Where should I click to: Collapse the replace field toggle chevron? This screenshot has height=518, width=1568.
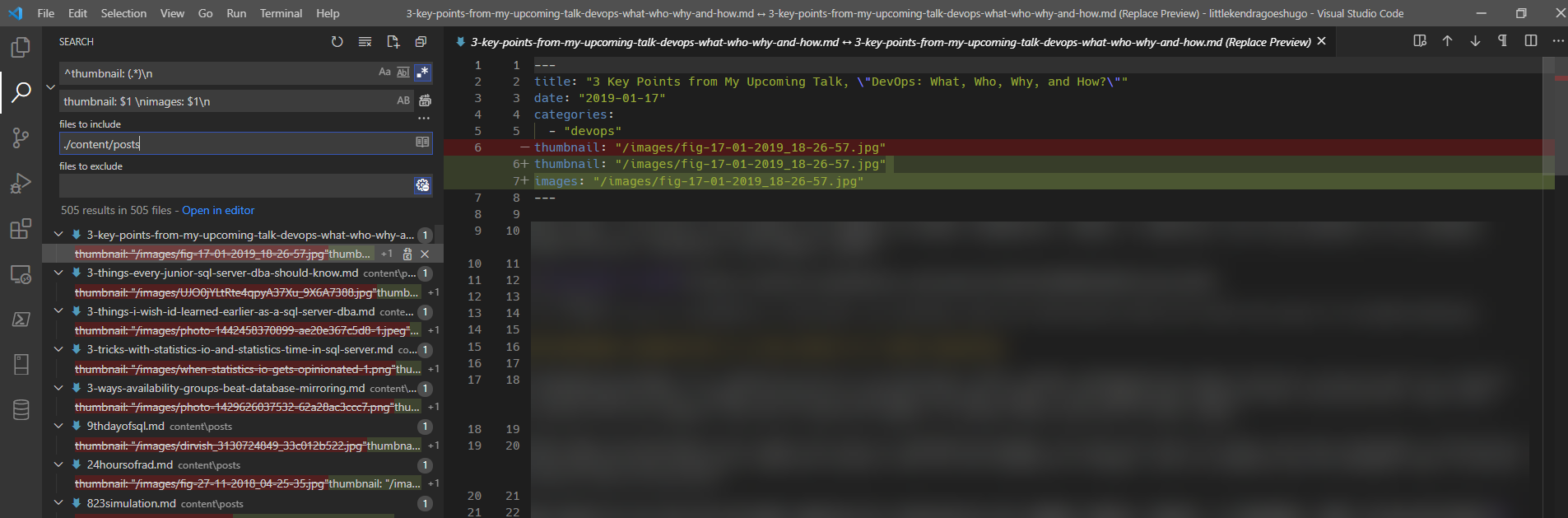click(x=50, y=86)
